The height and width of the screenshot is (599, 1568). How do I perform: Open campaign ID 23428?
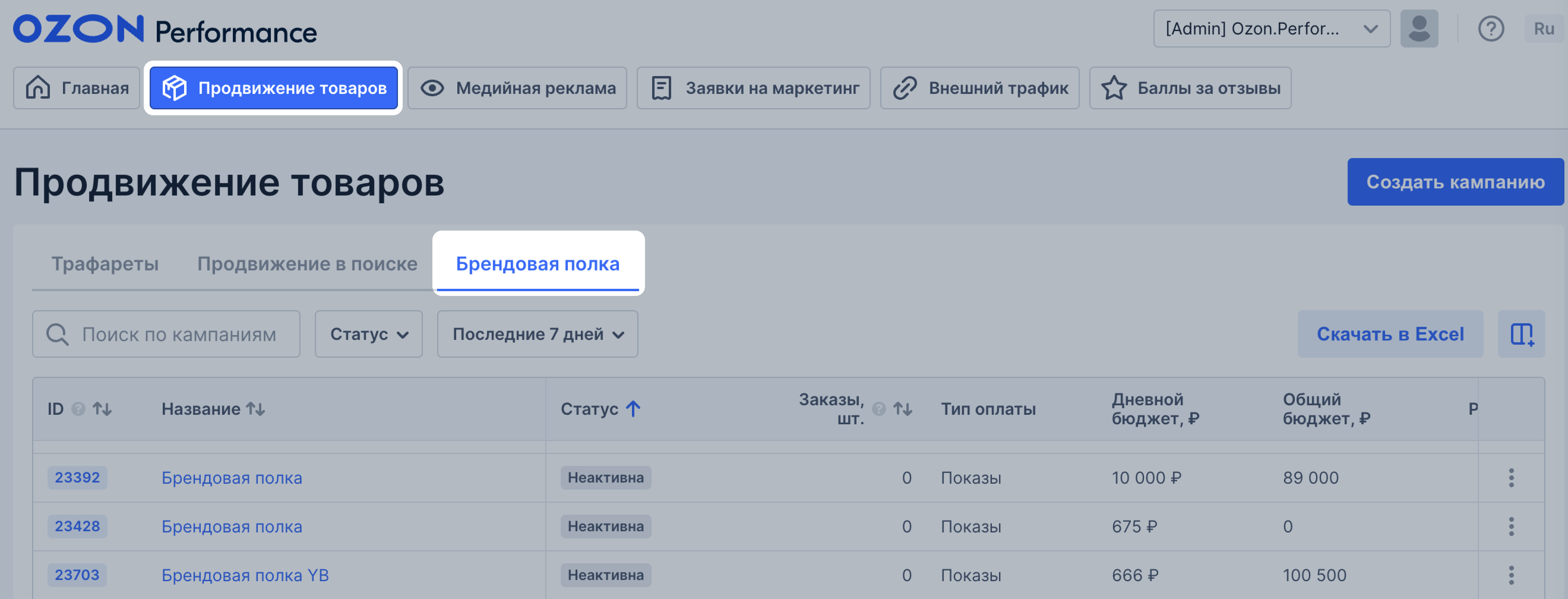77,527
